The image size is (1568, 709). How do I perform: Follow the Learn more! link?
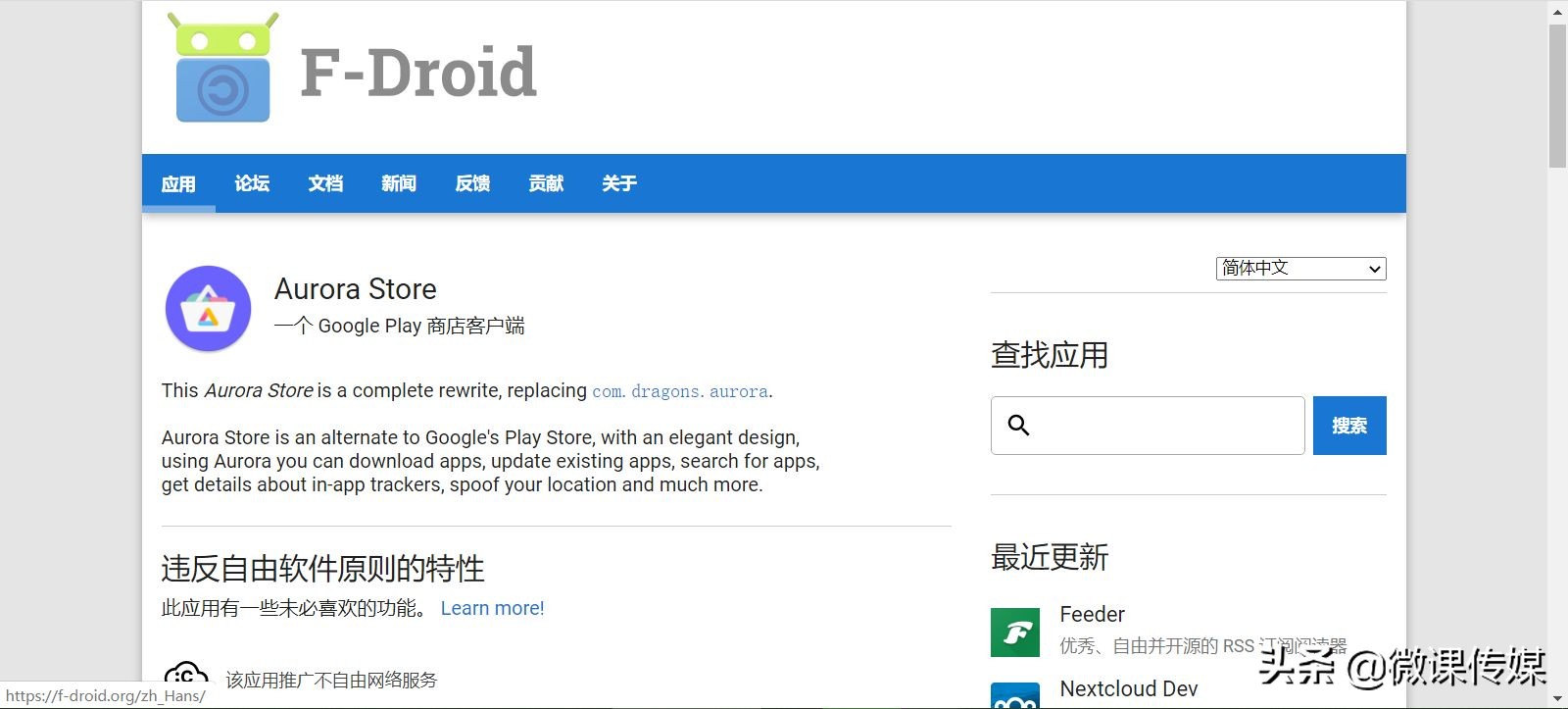(x=492, y=608)
